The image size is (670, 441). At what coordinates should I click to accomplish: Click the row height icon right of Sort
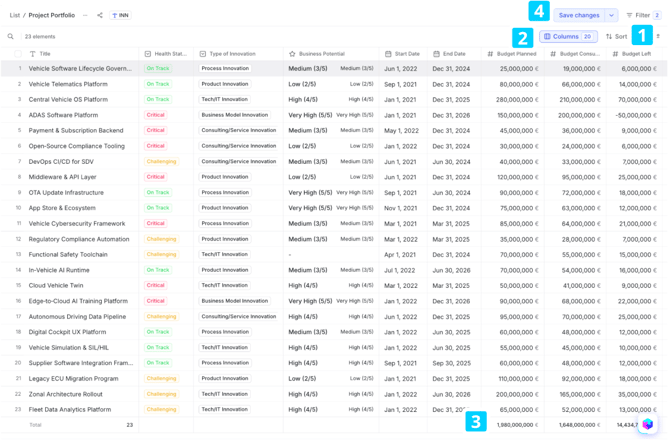pyautogui.click(x=658, y=37)
